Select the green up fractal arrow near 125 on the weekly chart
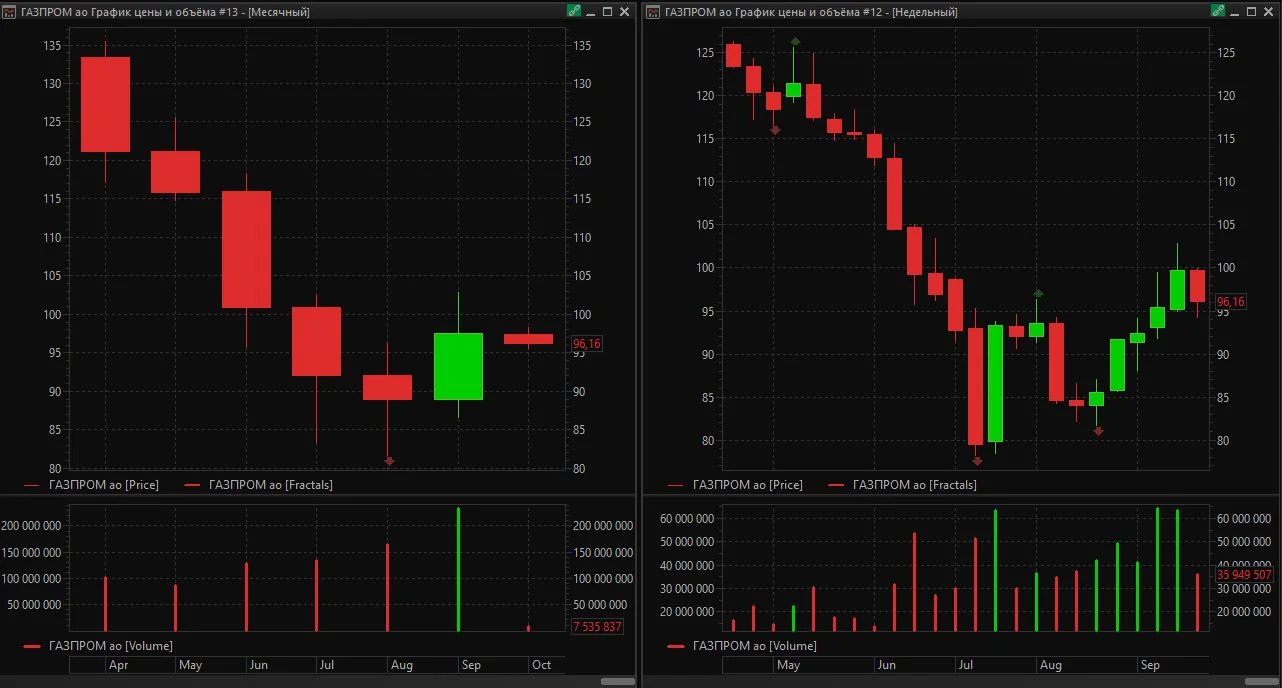This screenshot has height=688, width=1282. coord(795,41)
